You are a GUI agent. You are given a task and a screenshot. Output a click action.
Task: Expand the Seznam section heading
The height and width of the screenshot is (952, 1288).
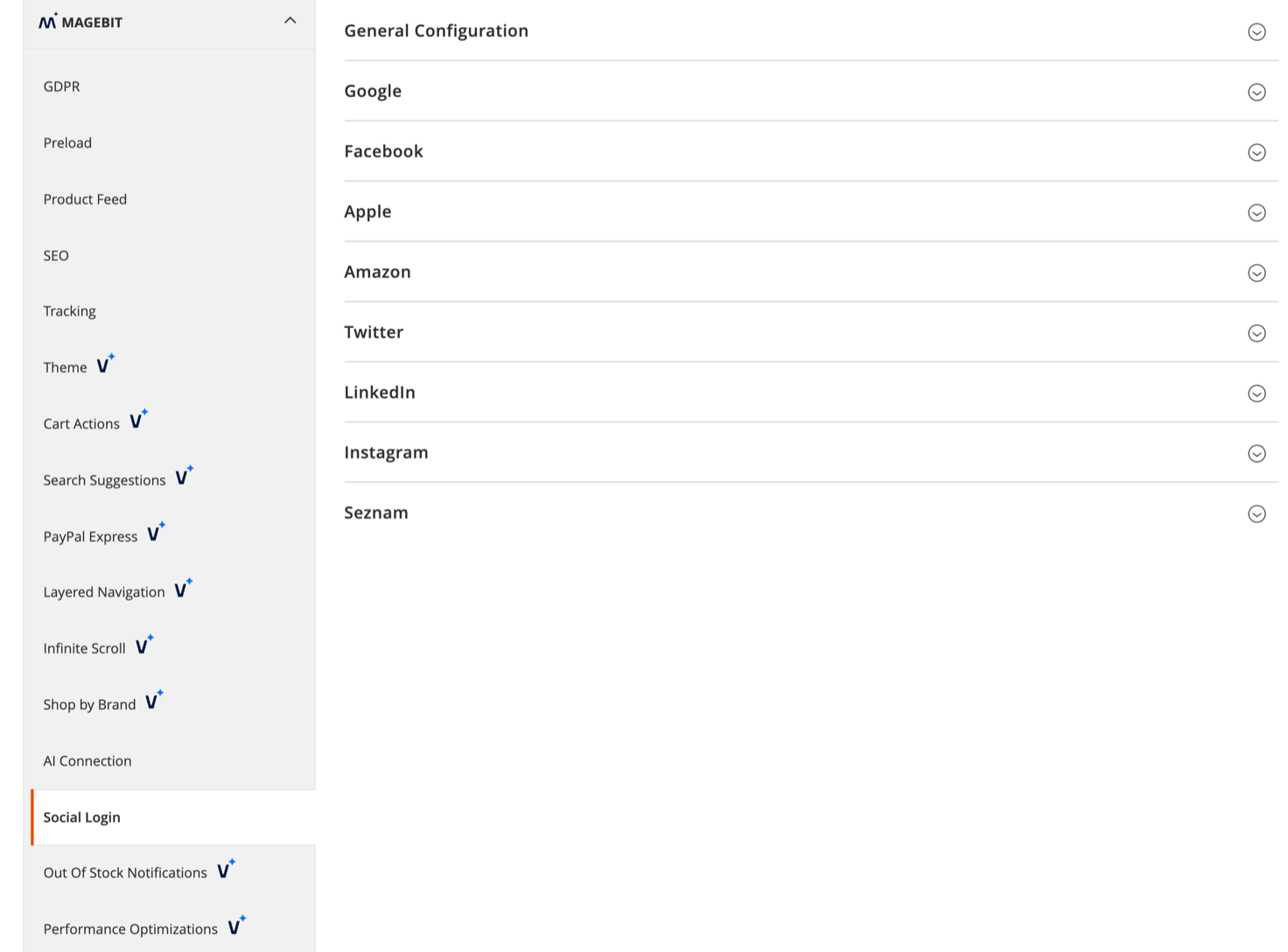point(376,513)
